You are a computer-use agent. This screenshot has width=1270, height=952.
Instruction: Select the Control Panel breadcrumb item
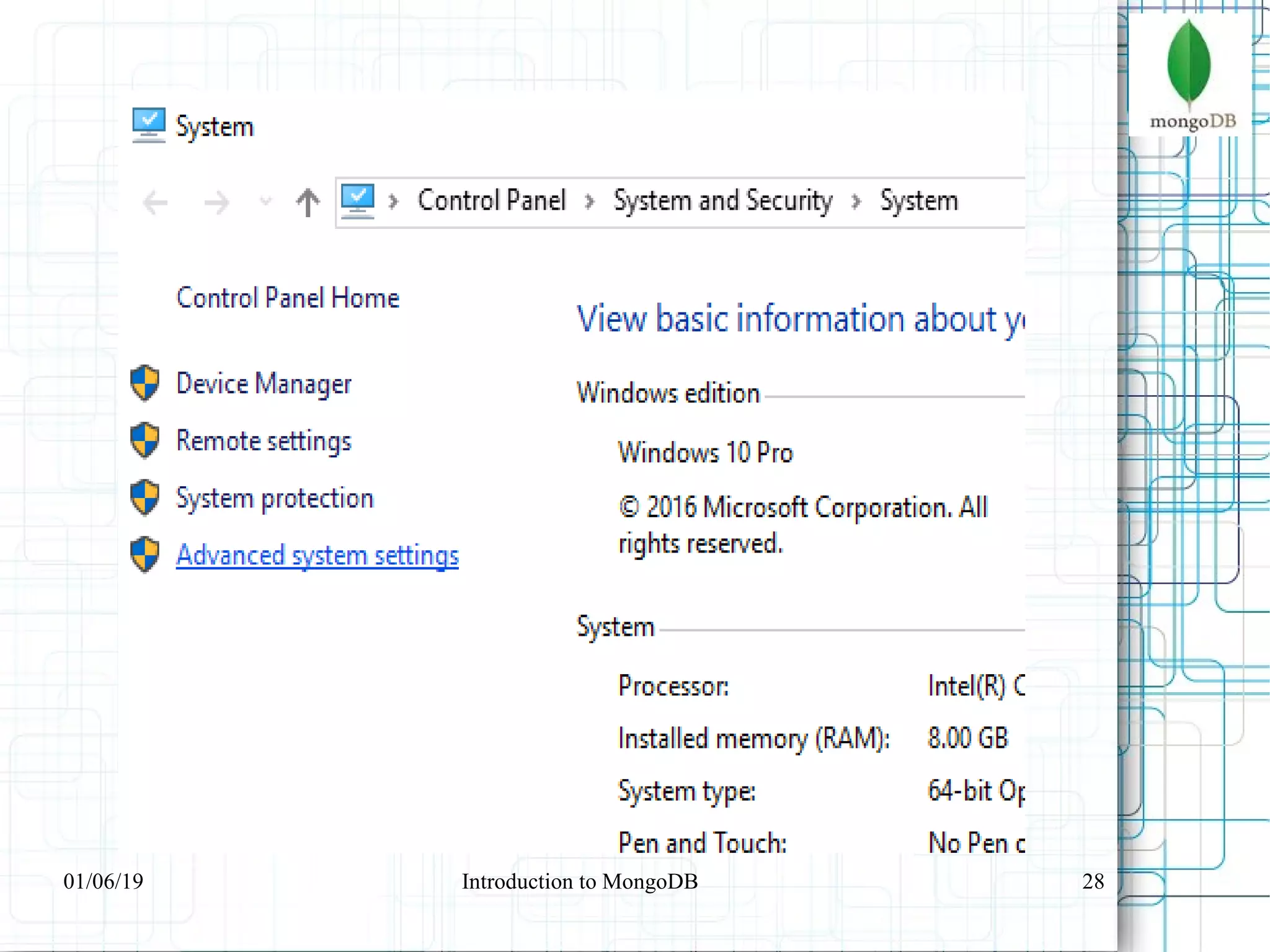492,200
